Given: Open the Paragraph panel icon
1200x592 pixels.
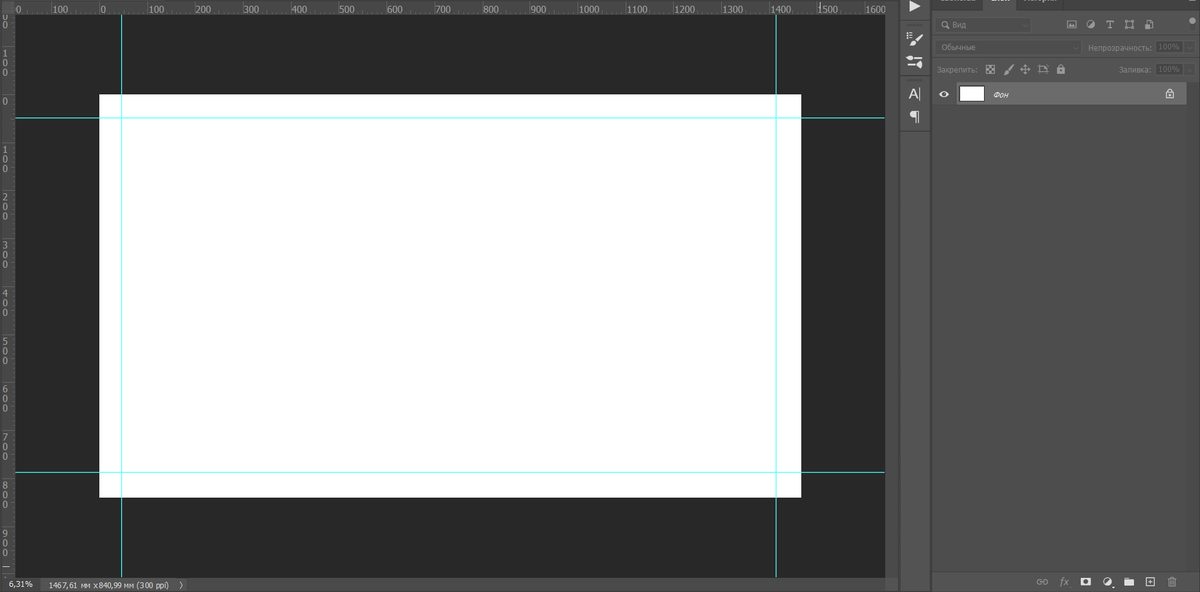Looking at the screenshot, I should tap(914, 117).
